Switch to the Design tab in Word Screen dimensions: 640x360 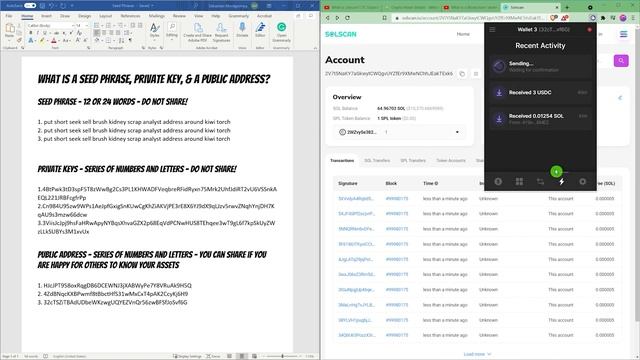click(84, 16)
